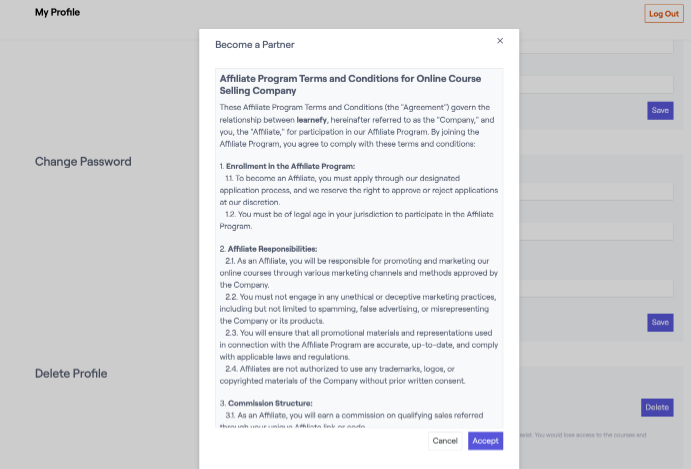Cancel the Become a Partner dialog
This screenshot has height=469, width=691.
tap(445, 441)
